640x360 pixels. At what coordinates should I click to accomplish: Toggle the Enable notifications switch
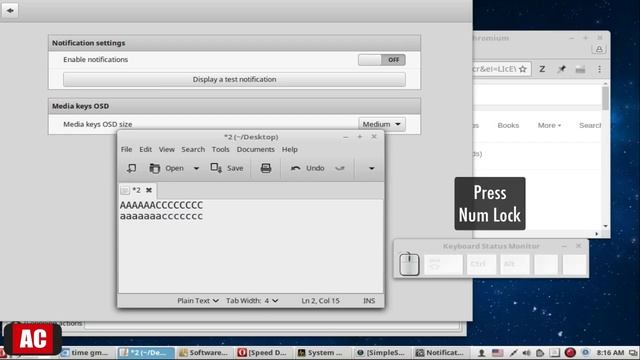[382, 60]
